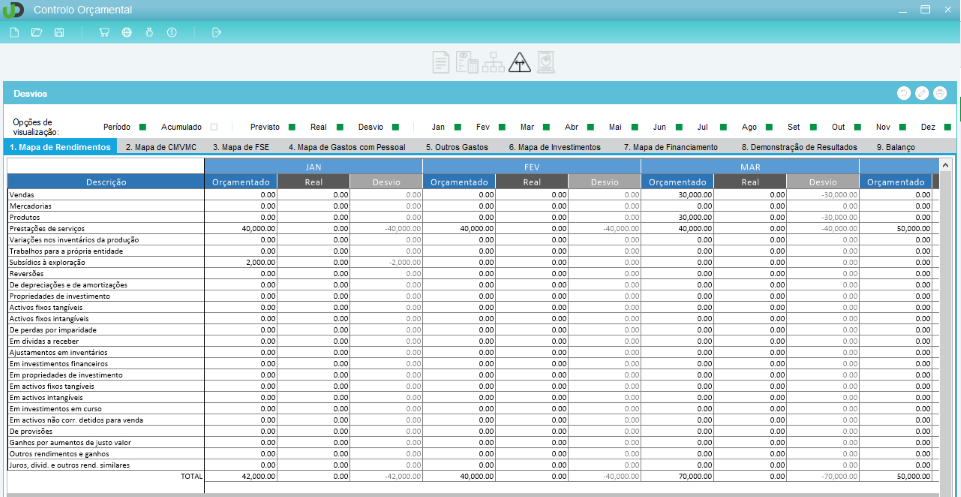Open the document page module icon
Viewport: 961px width, 497px height.
(441, 63)
